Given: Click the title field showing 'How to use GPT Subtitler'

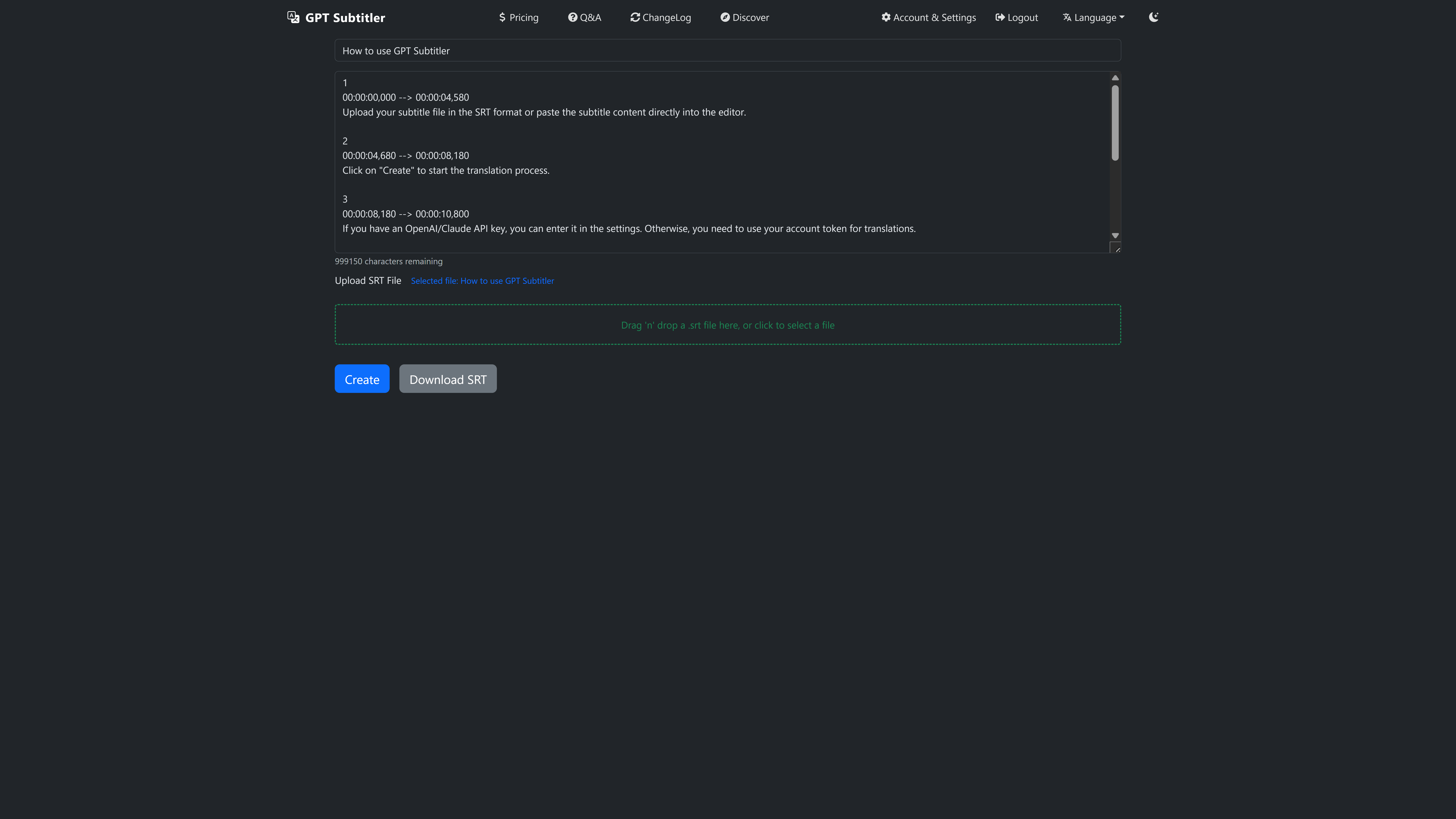Looking at the screenshot, I should (x=727, y=50).
